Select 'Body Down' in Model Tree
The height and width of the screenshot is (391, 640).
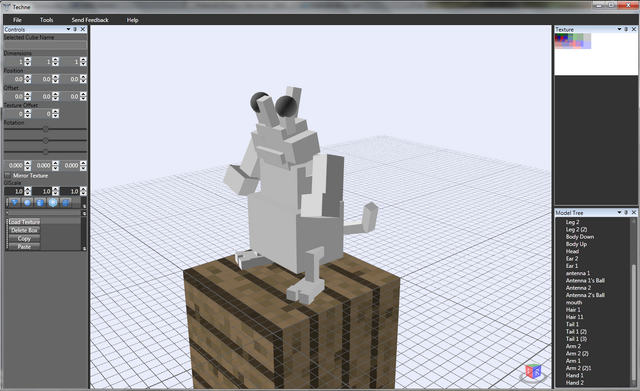coord(580,237)
